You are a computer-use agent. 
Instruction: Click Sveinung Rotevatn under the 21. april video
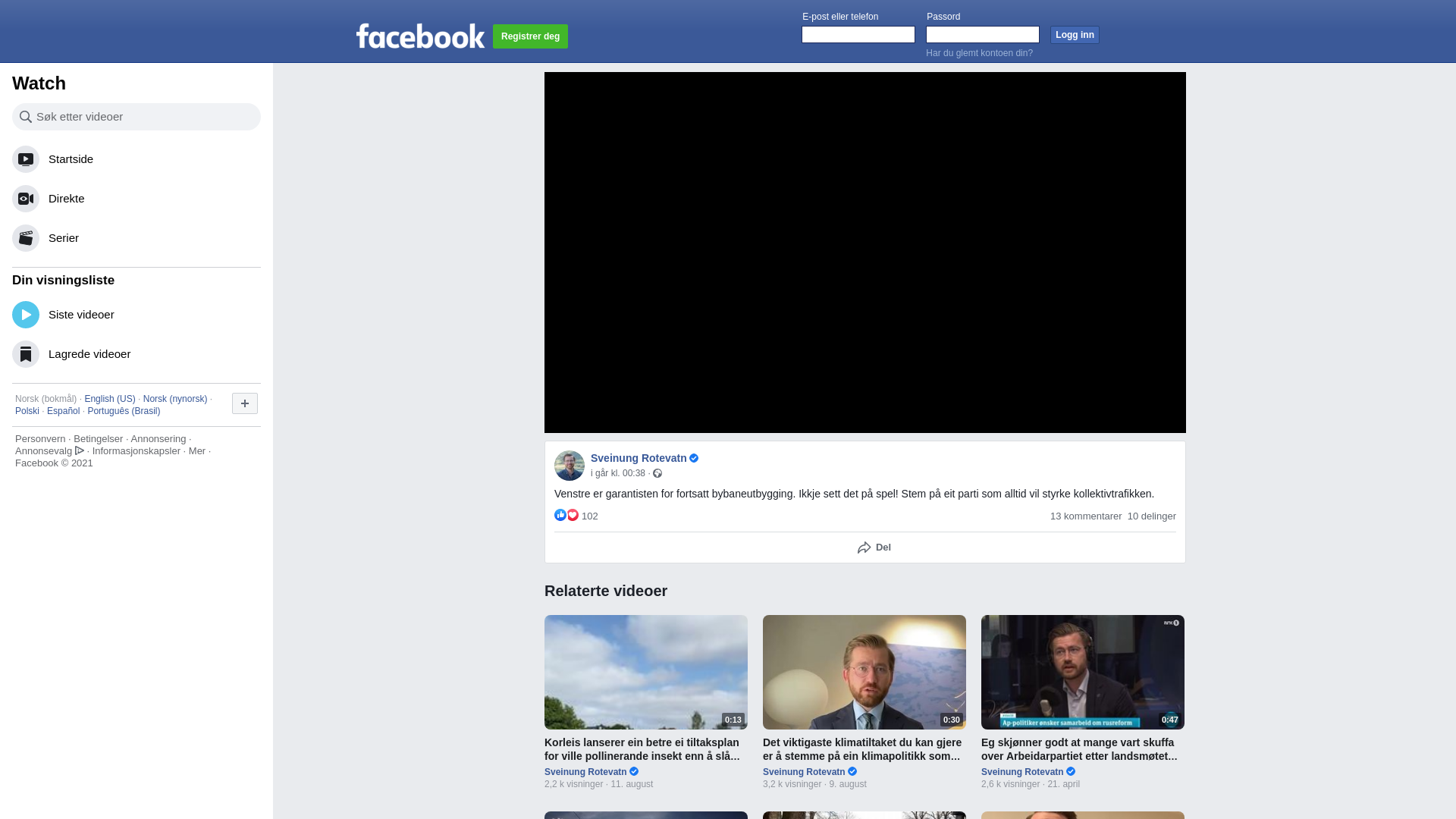click(x=1022, y=772)
